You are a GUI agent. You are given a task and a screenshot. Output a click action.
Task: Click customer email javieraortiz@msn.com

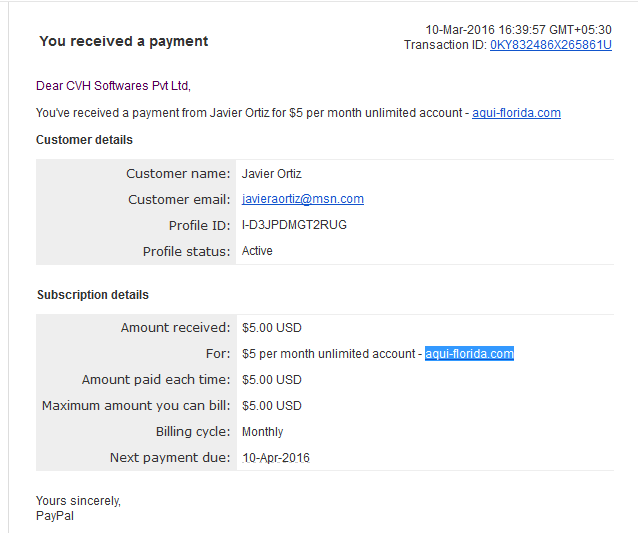click(x=303, y=199)
